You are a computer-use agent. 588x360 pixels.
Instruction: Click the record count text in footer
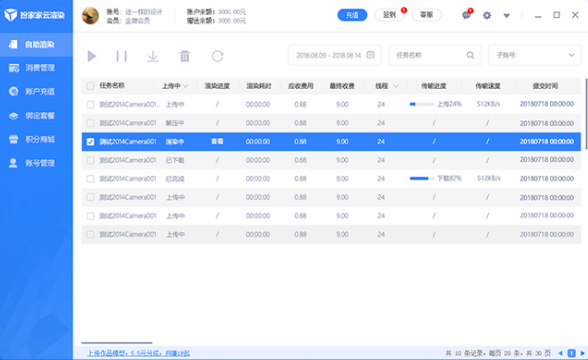498,353
